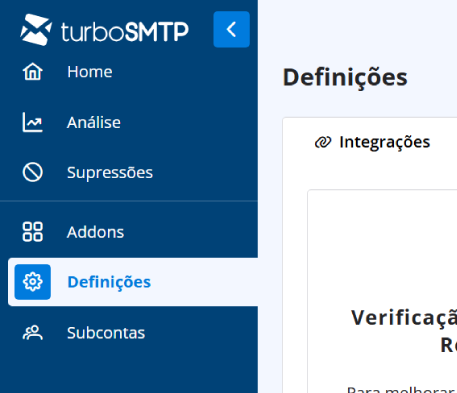This screenshot has width=457, height=393.
Task: Click the turboSMTP brand name text
Action: (x=125, y=32)
